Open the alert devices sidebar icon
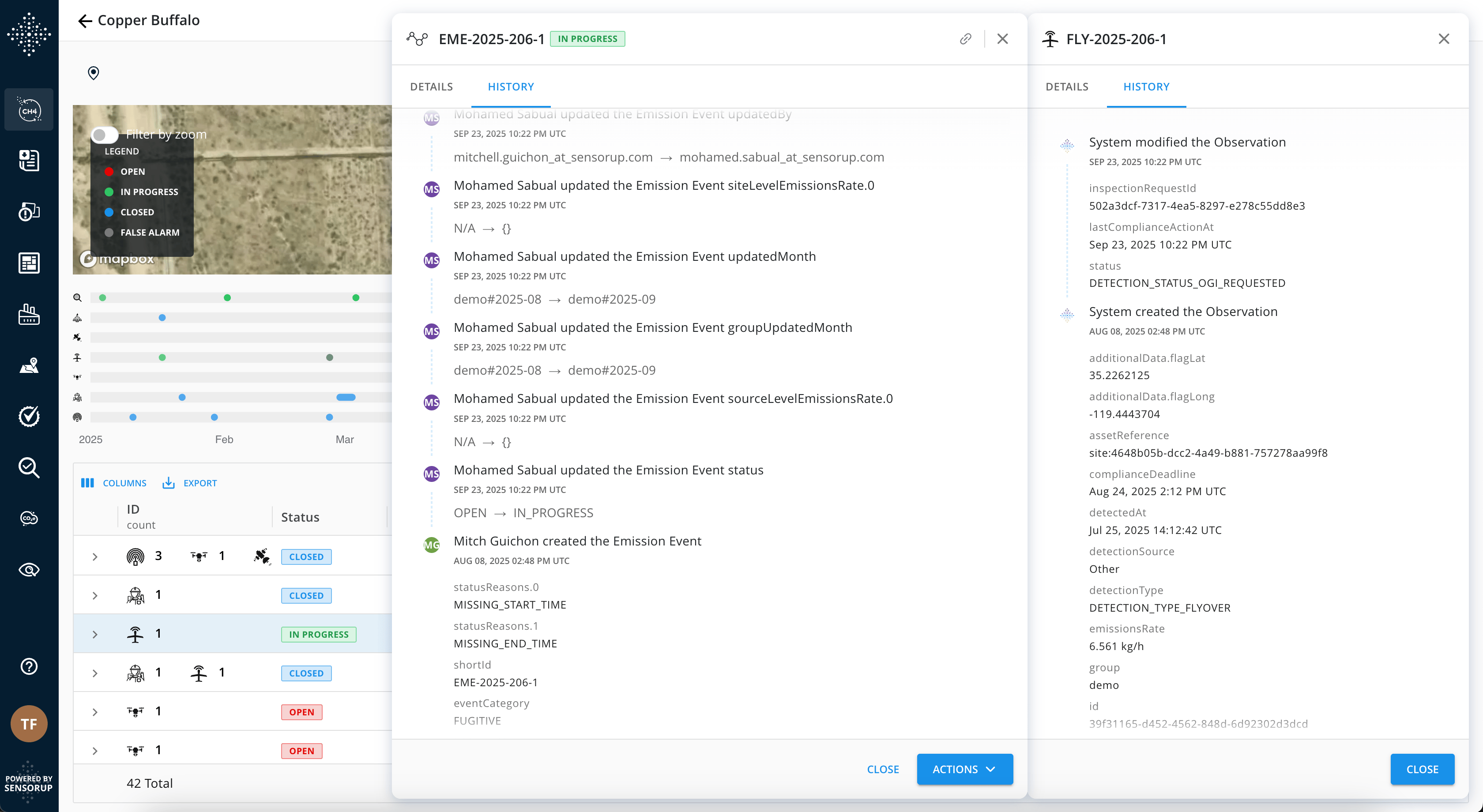Viewport: 1483px width, 812px height. 29,211
